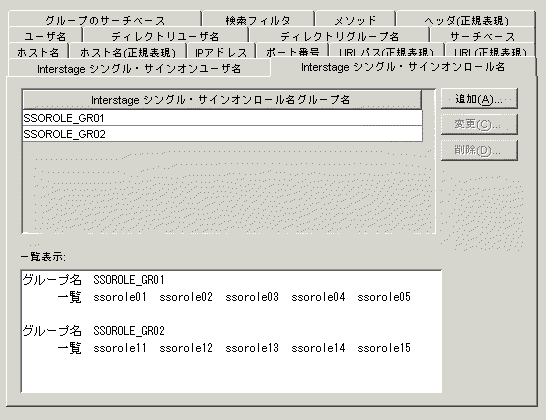Switch to the 検索フィルタ tab

coord(258,20)
